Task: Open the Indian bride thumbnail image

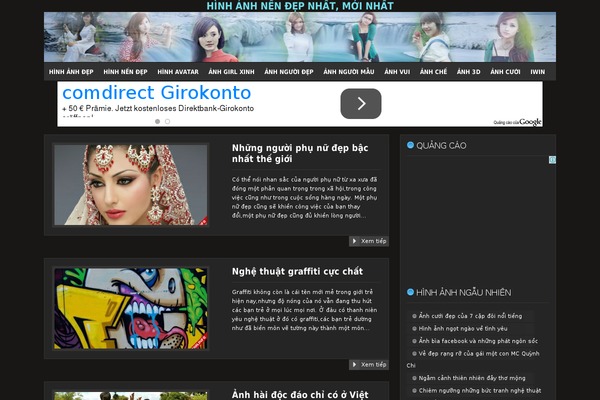Action: point(131,185)
